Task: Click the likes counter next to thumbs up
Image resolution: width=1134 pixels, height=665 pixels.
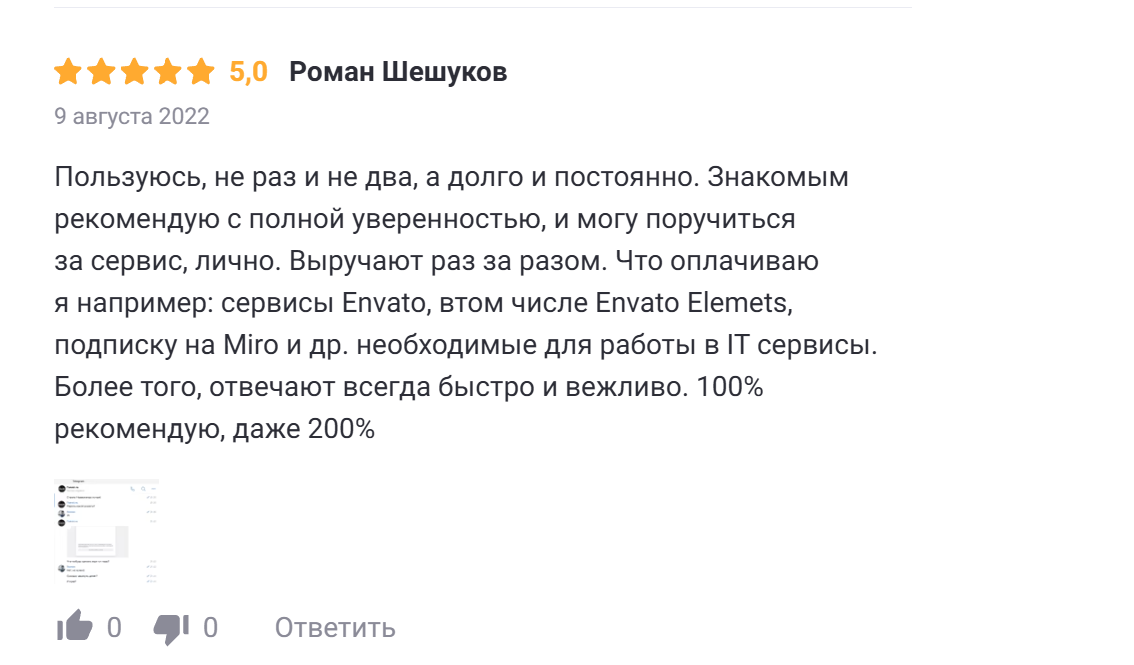Action: (114, 627)
